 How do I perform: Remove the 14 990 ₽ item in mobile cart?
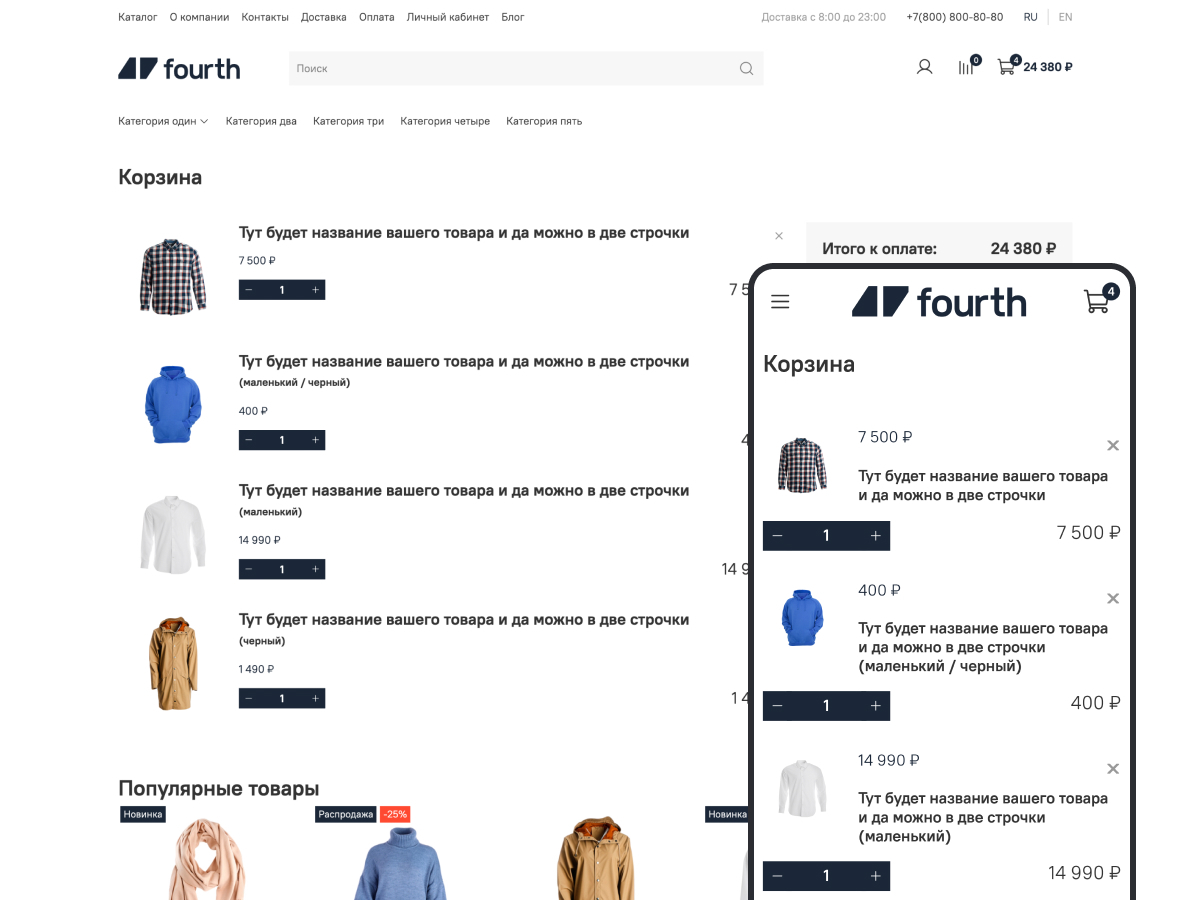pos(1113,769)
